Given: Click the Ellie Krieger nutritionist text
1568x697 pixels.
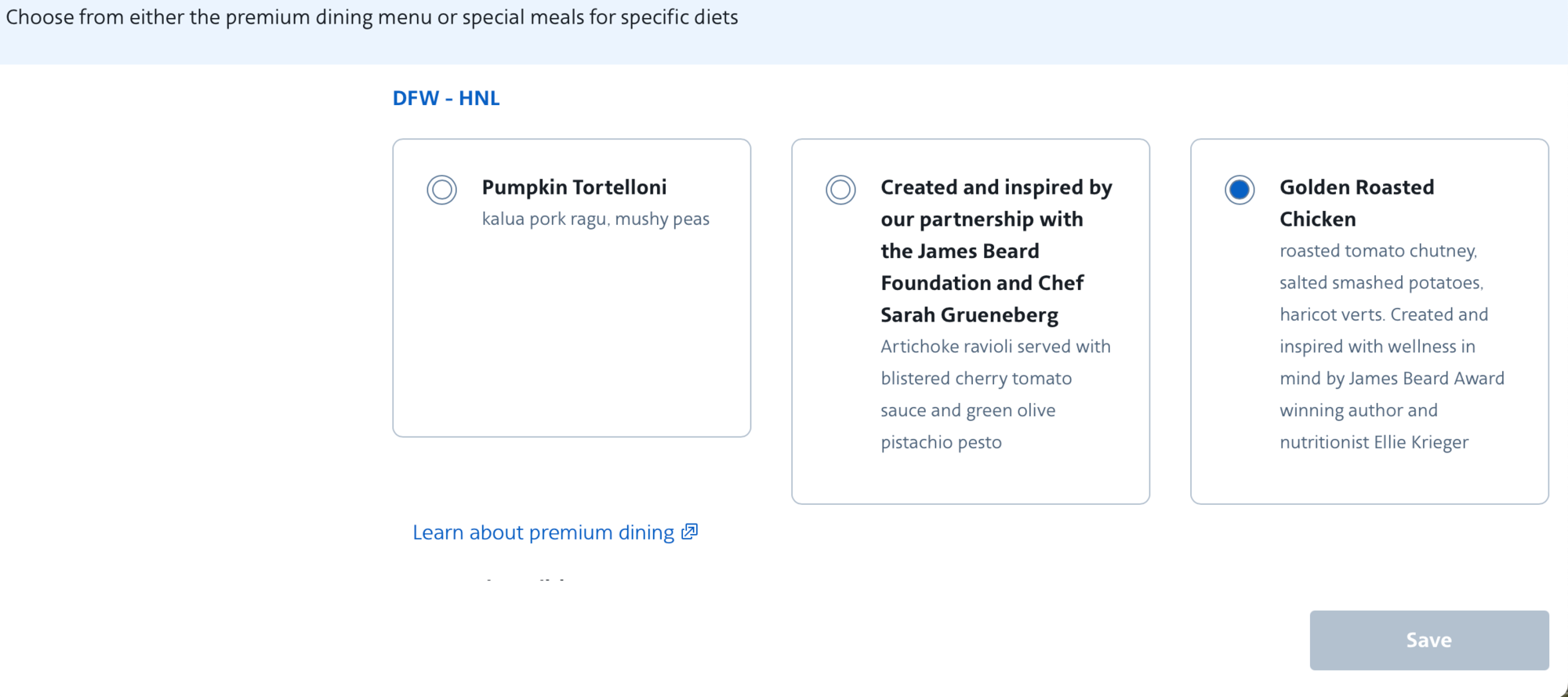Looking at the screenshot, I should click(x=1374, y=442).
